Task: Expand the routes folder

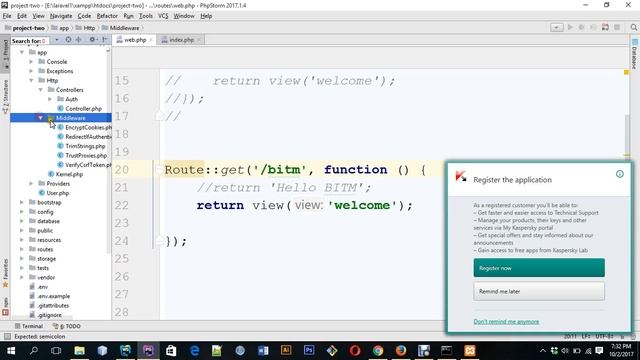Action: pyautogui.click(x=22, y=249)
